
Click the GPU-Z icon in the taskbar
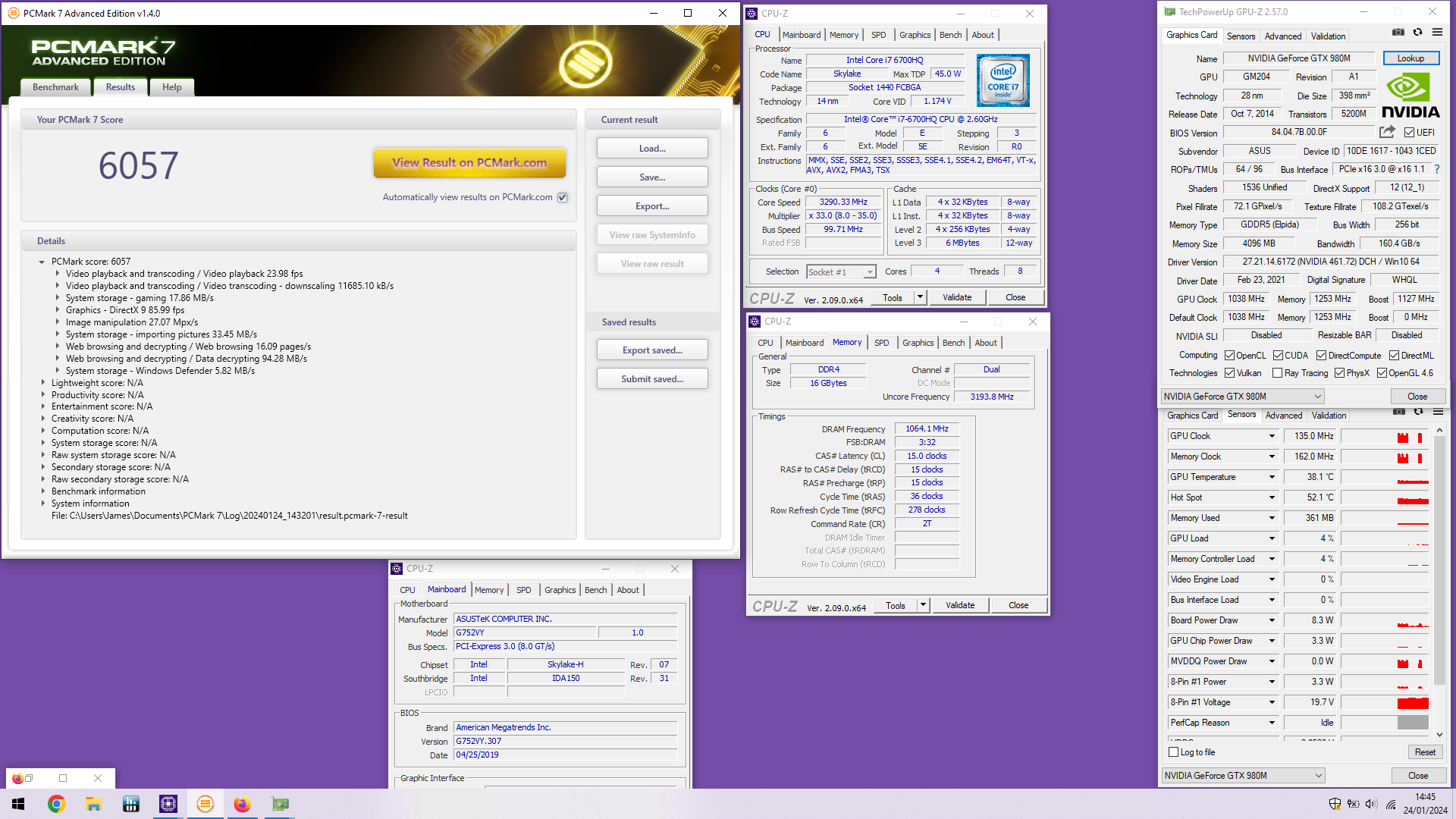(x=280, y=804)
